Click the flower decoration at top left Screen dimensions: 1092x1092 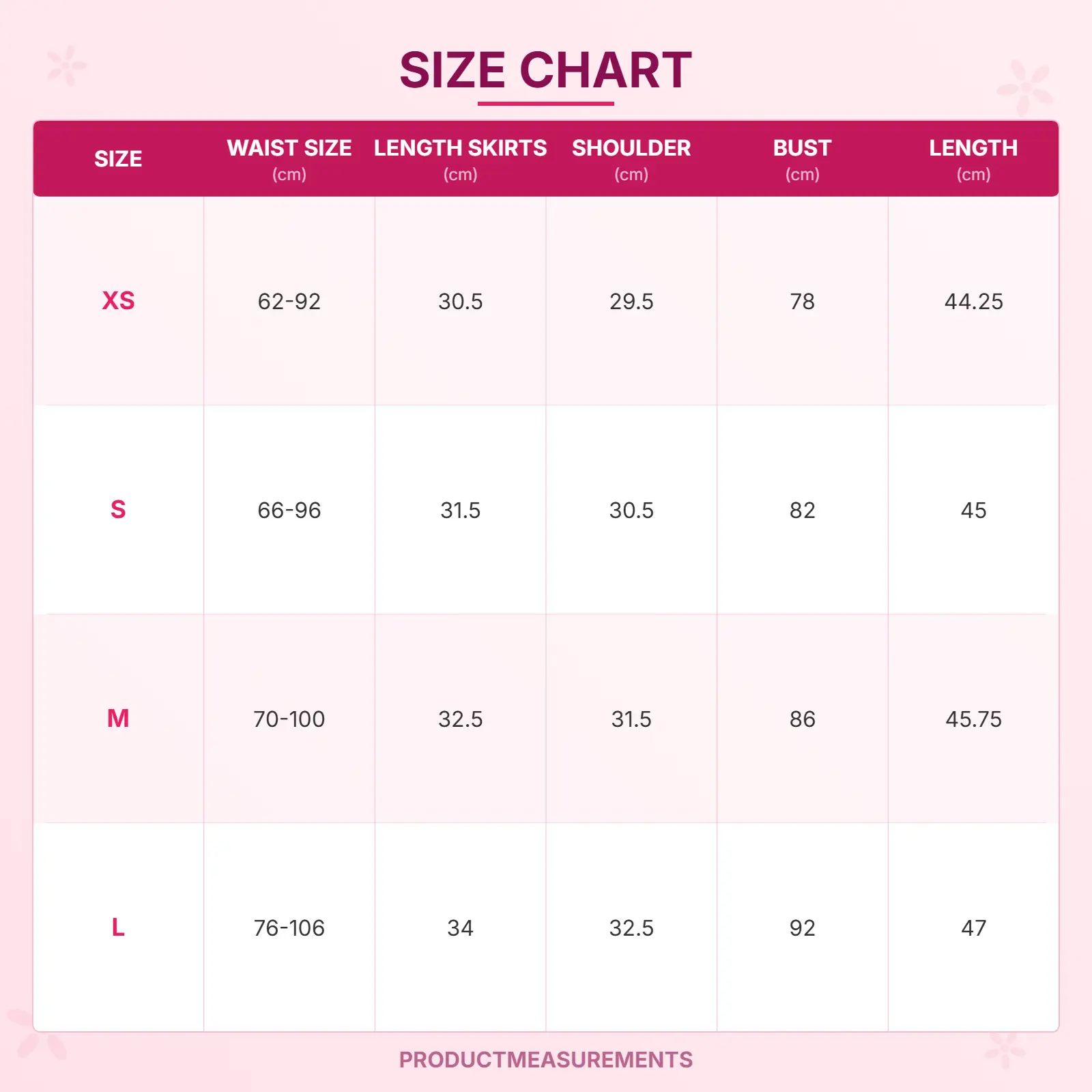(x=67, y=66)
